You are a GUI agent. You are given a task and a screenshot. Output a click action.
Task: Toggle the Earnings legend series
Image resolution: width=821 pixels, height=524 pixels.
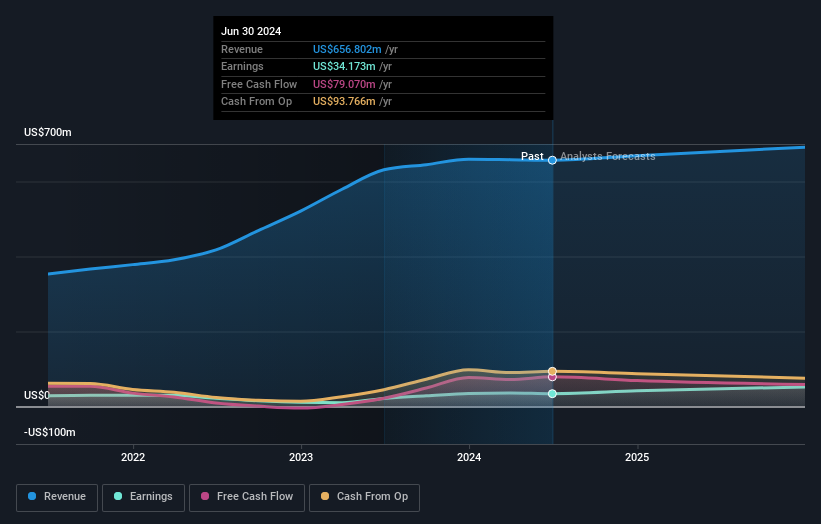(143, 497)
